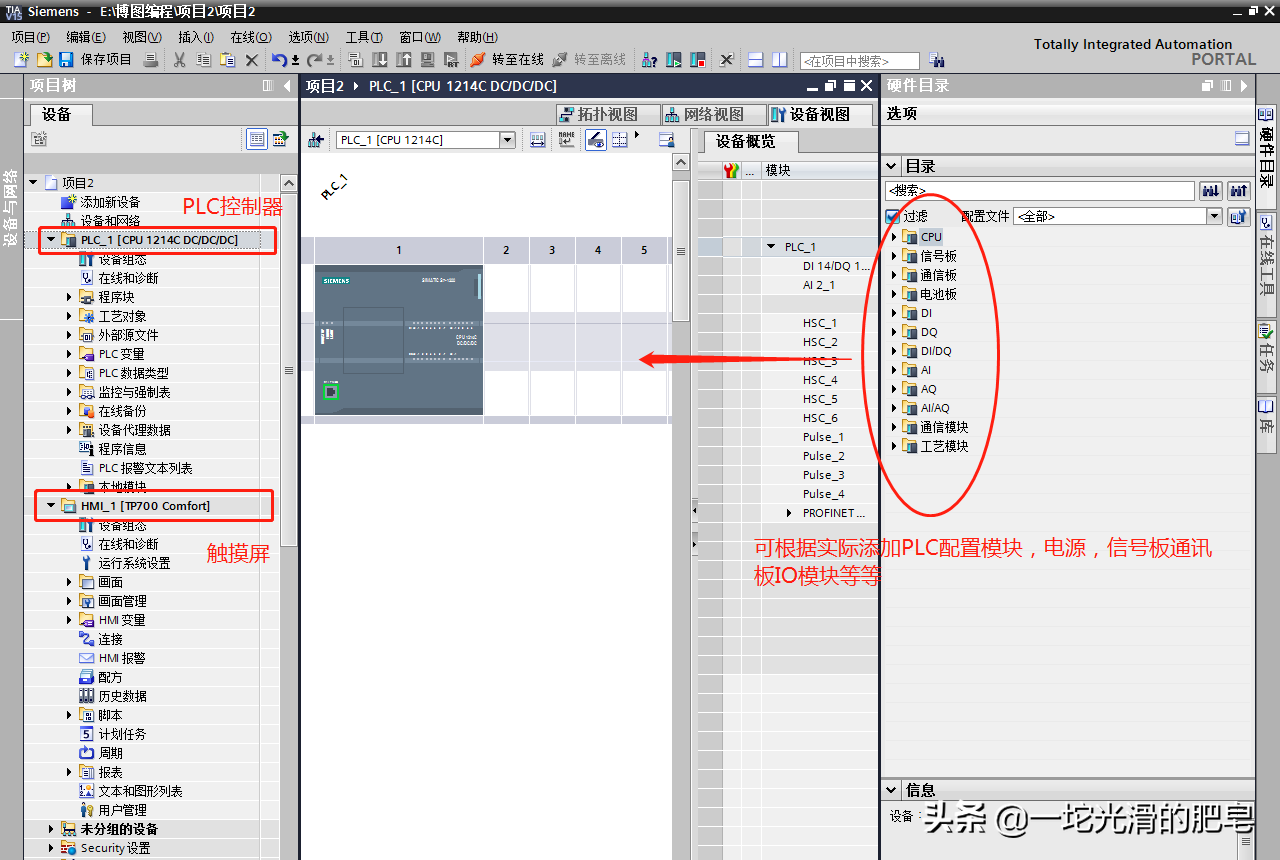Click the catalog search input field
Screen dimensions: 1280x860
[x=1039, y=191]
